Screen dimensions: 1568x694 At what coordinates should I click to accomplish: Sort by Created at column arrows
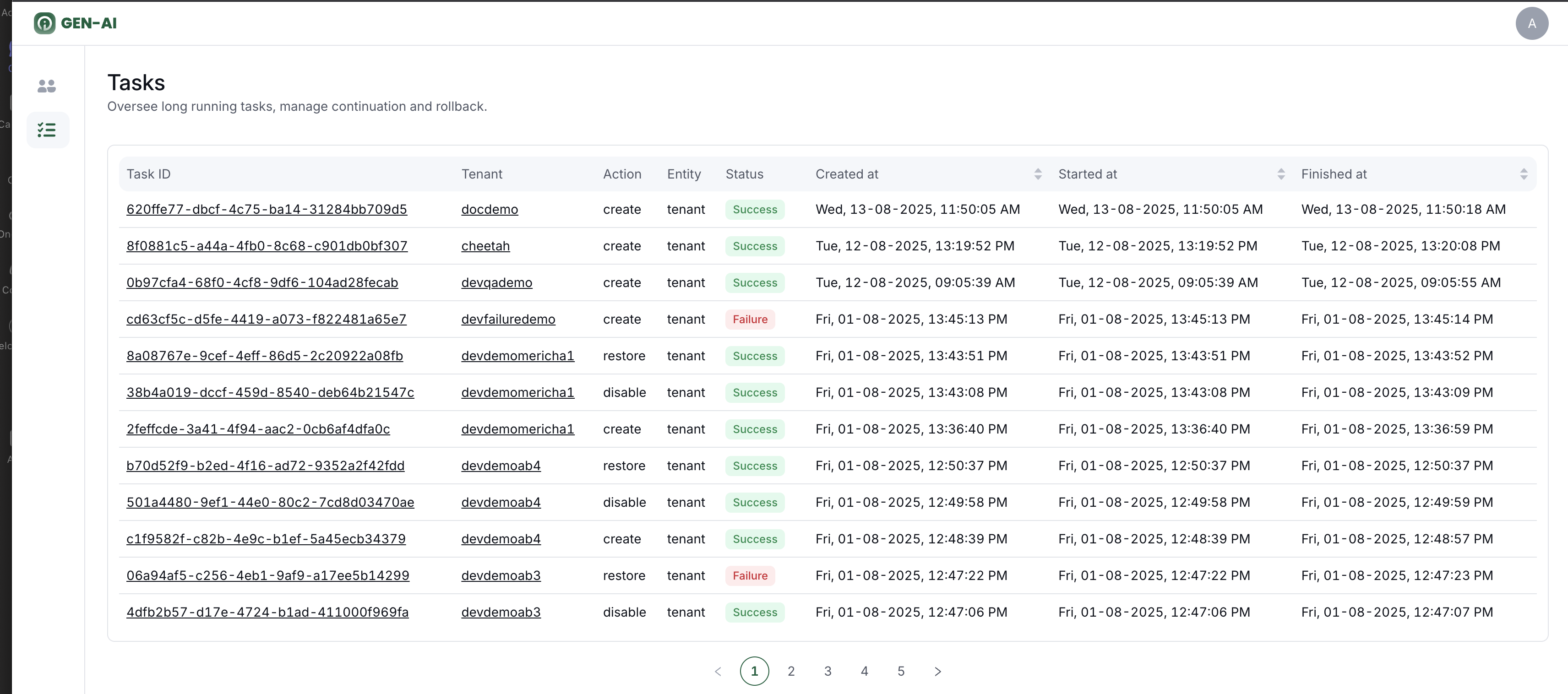point(1038,174)
